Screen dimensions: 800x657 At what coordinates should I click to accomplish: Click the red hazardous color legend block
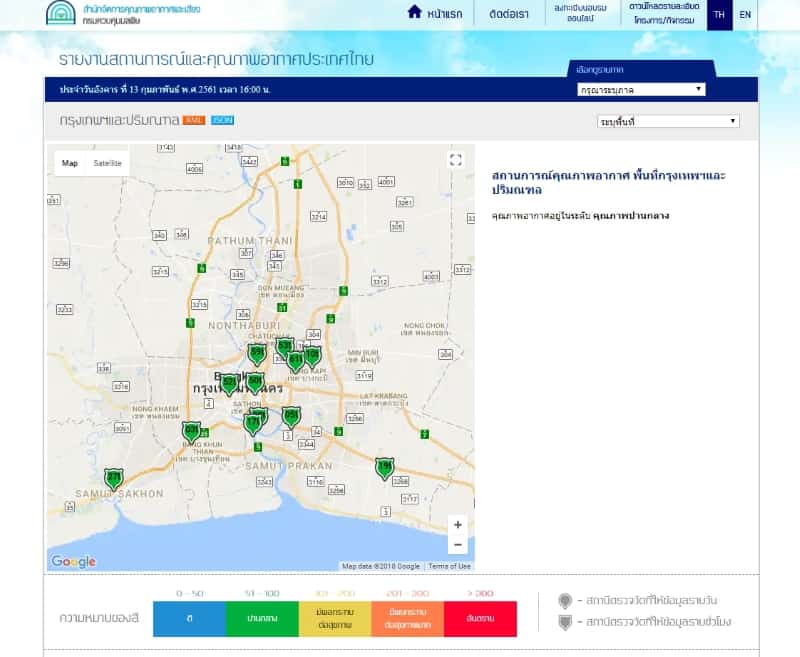(x=480, y=619)
